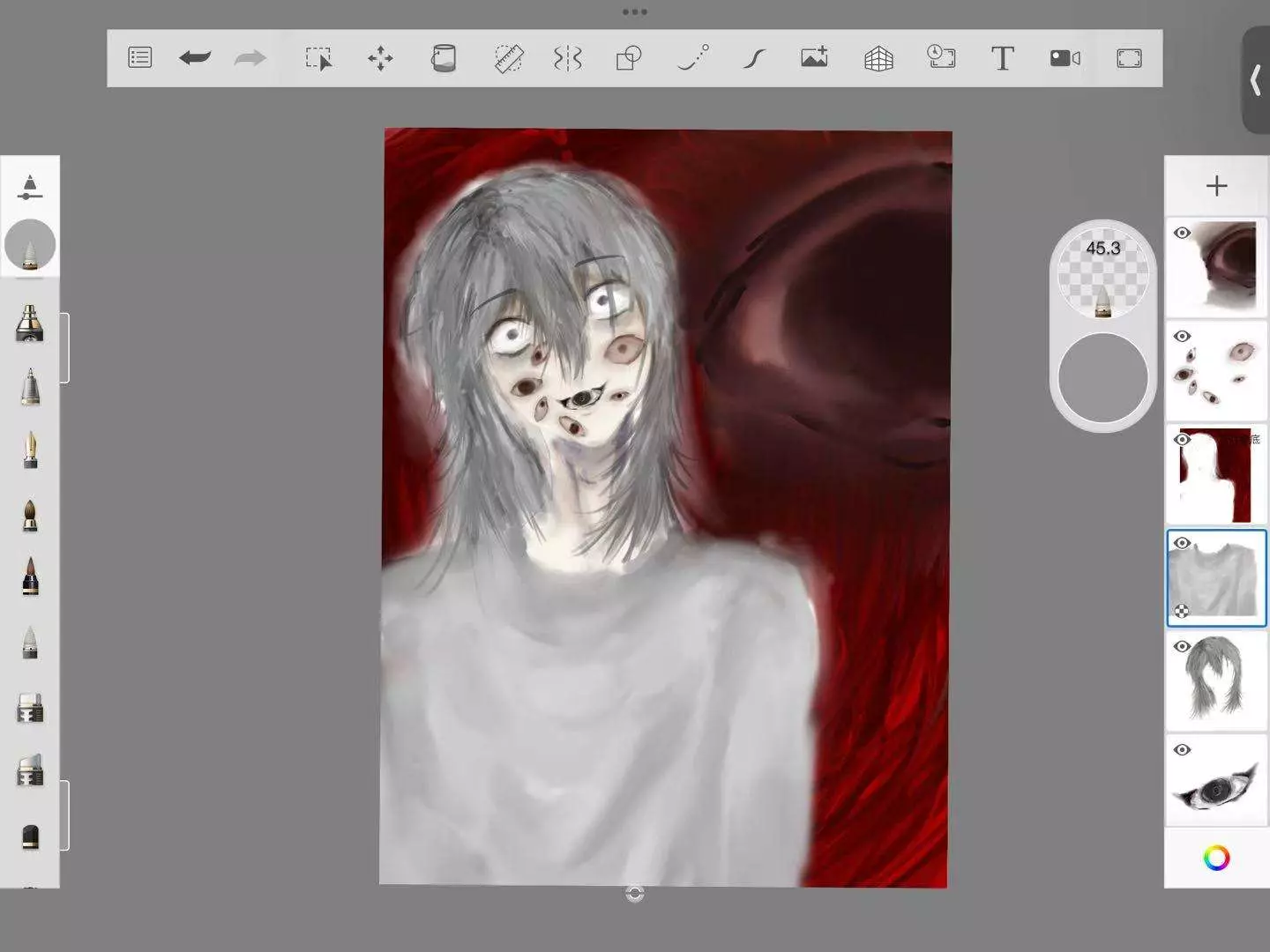1270x952 pixels.
Task: Click the Undo arrow in toolbar
Action: click(x=194, y=58)
